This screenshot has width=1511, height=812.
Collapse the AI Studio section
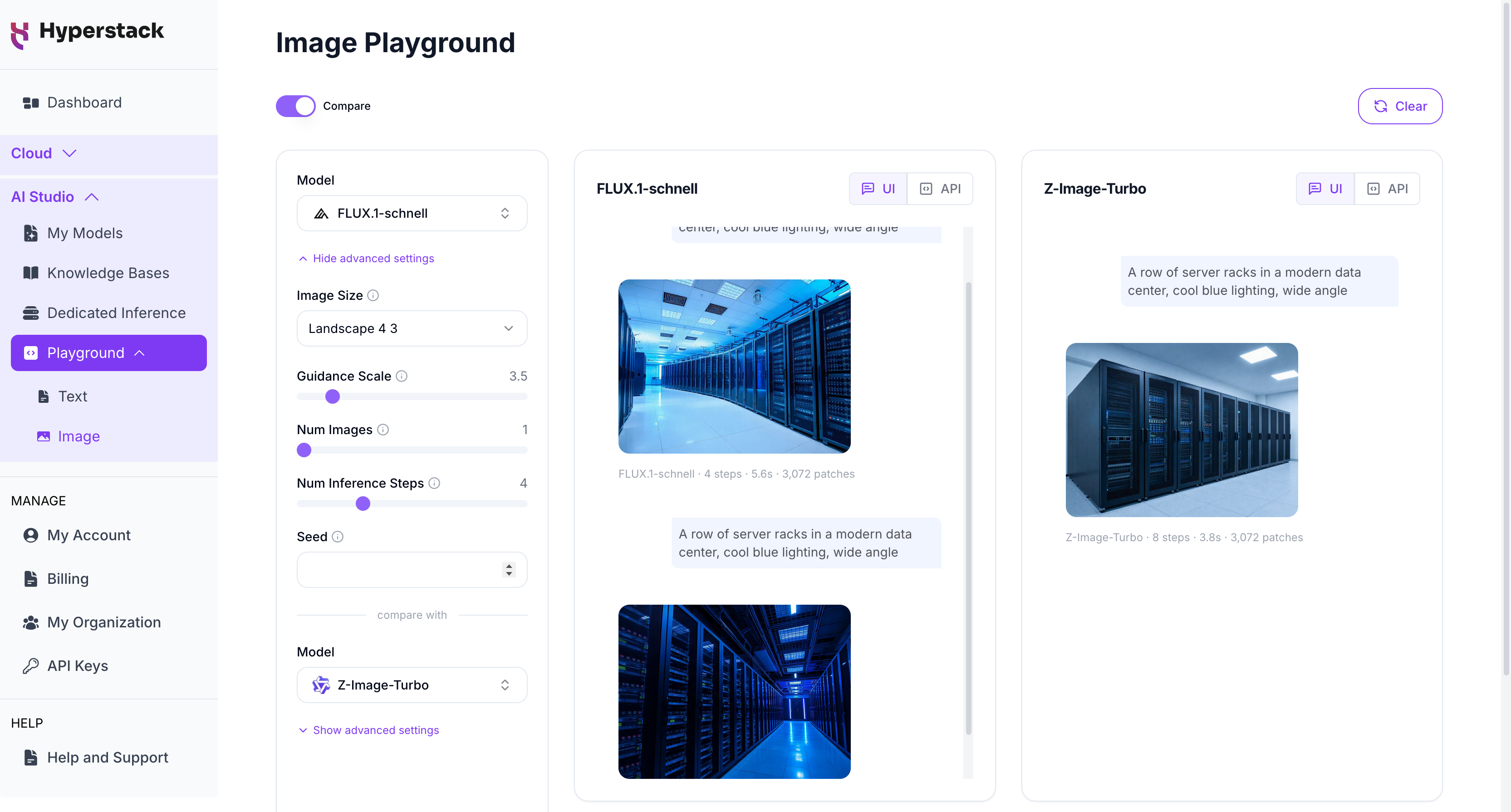point(92,197)
